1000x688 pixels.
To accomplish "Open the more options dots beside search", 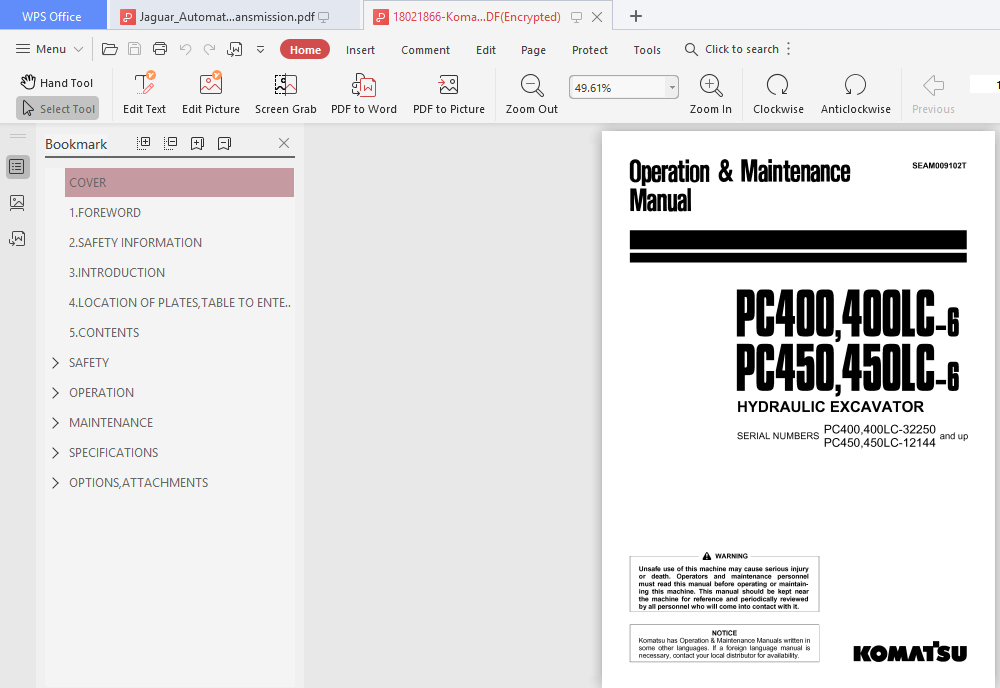I will pyautogui.click(x=789, y=49).
